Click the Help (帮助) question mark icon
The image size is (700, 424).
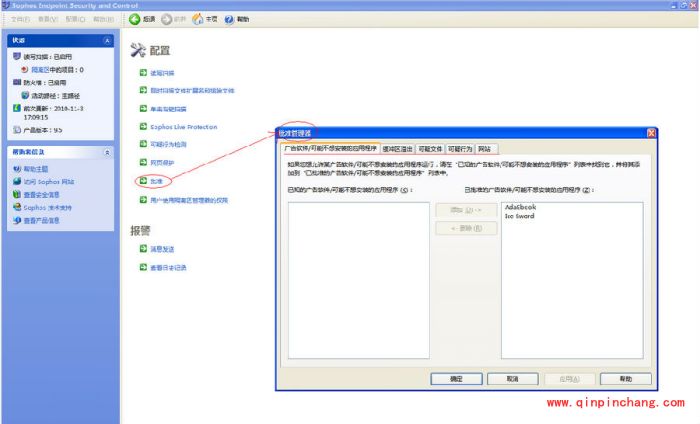[x=229, y=20]
